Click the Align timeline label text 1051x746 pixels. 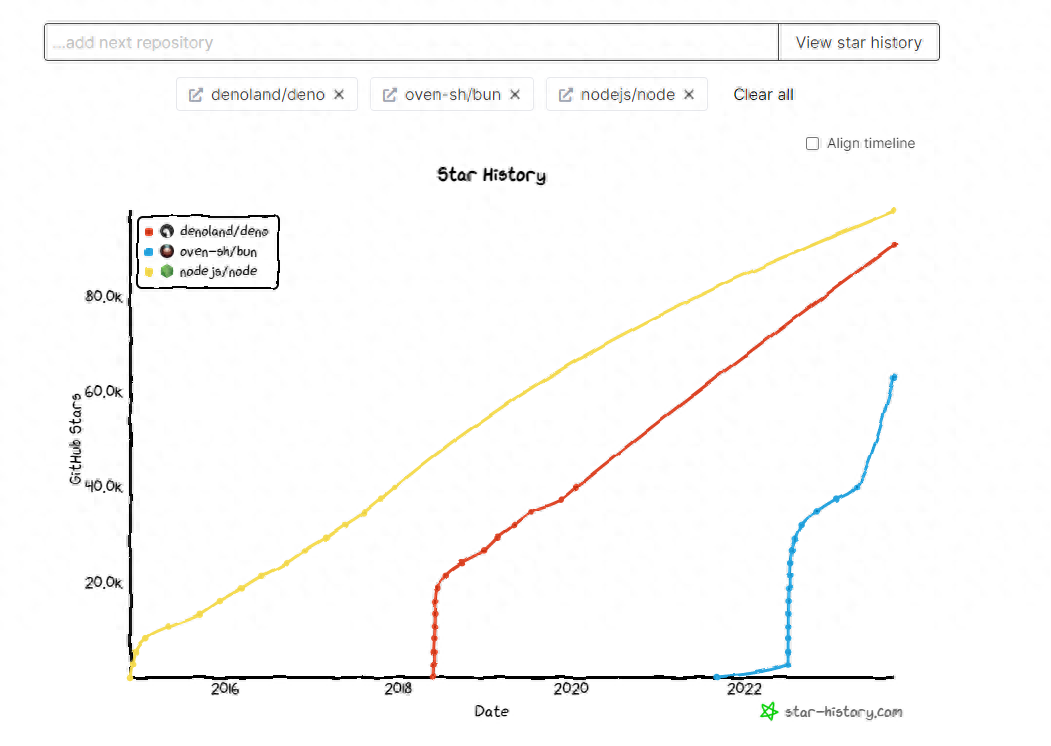[871, 143]
